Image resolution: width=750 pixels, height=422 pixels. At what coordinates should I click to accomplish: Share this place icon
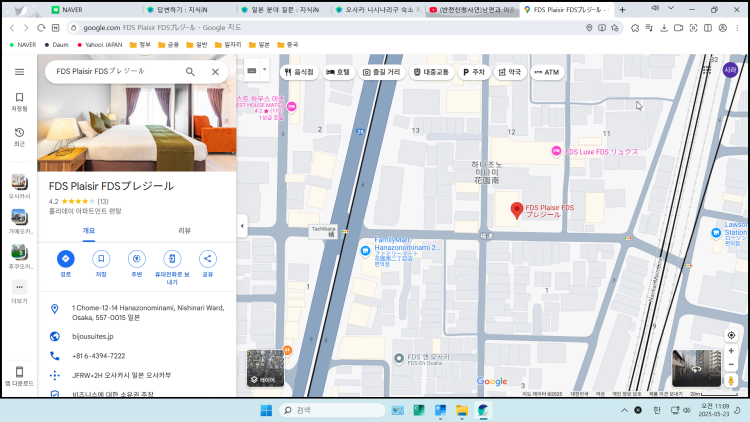tap(207, 259)
